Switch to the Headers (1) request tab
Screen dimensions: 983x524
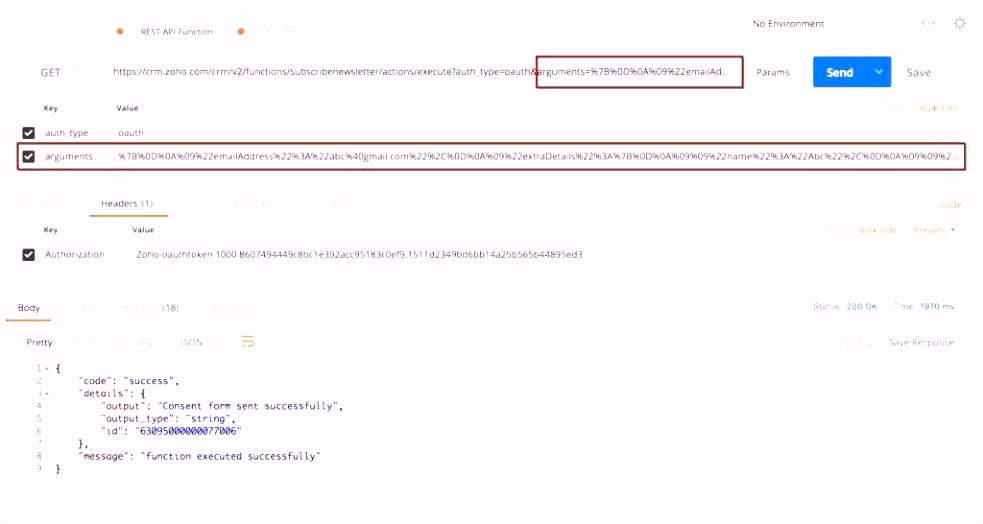coord(127,203)
